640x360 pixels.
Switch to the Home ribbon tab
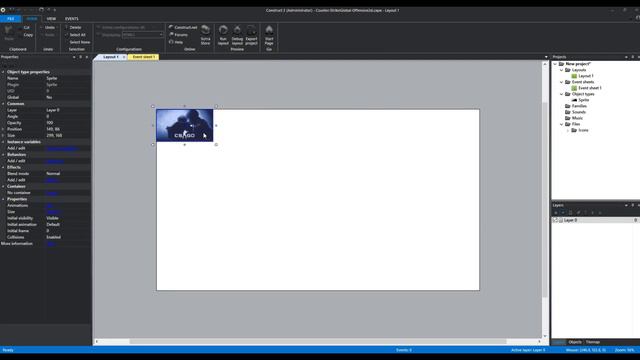(x=32, y=19)
